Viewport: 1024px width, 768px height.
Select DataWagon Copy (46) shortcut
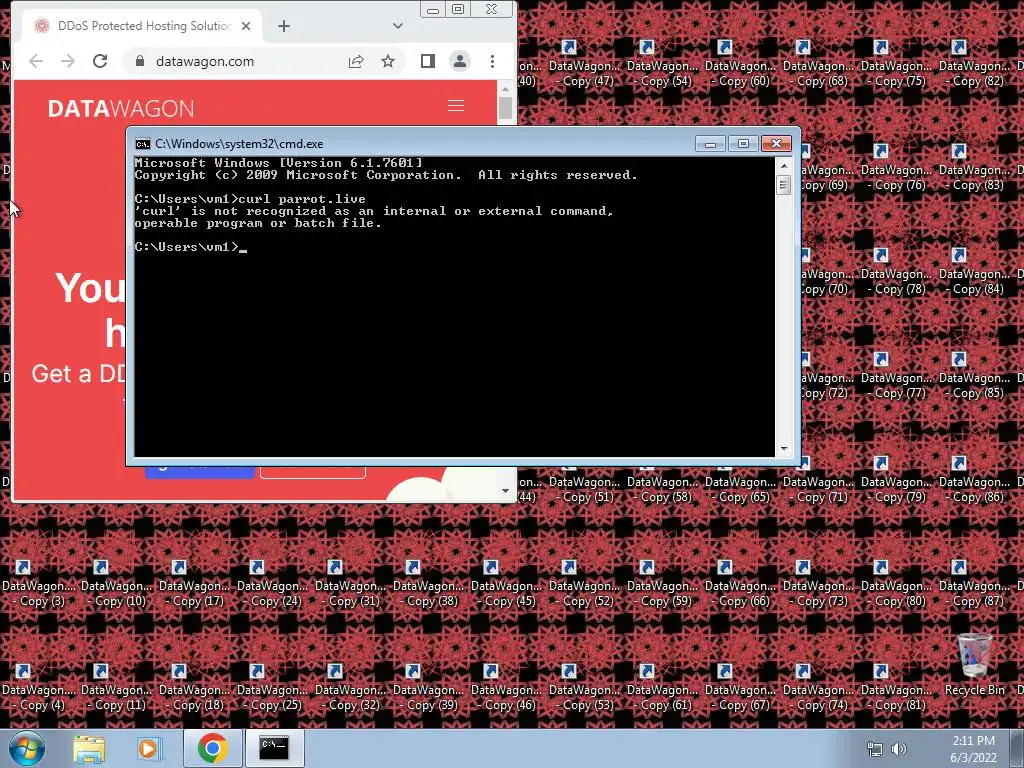click(x=507, y=687)
